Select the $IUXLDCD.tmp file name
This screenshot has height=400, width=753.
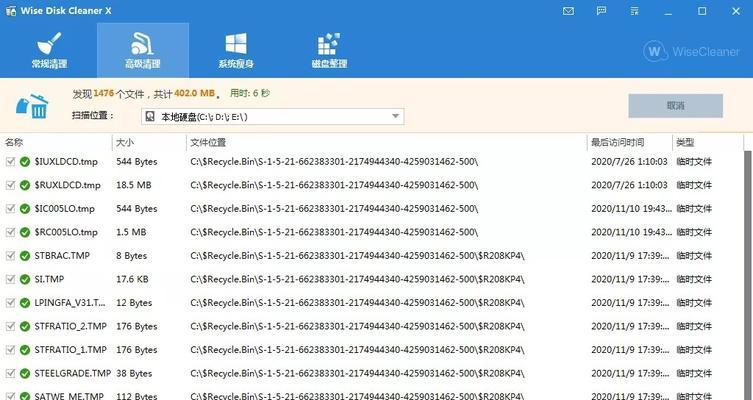[x=66, y=162]
